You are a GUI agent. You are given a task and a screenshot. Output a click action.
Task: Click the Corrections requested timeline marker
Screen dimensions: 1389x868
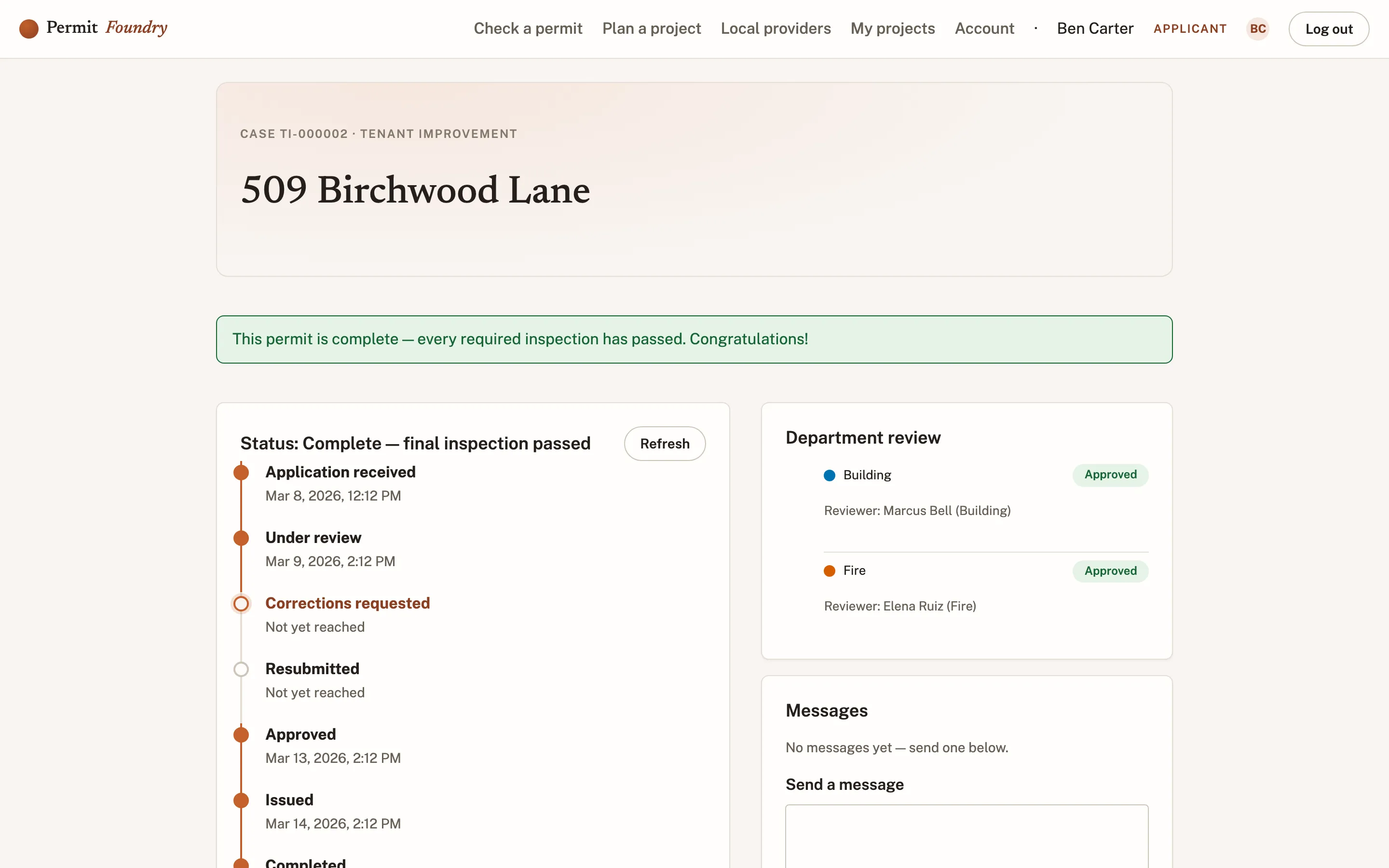(x=241, y=604)
